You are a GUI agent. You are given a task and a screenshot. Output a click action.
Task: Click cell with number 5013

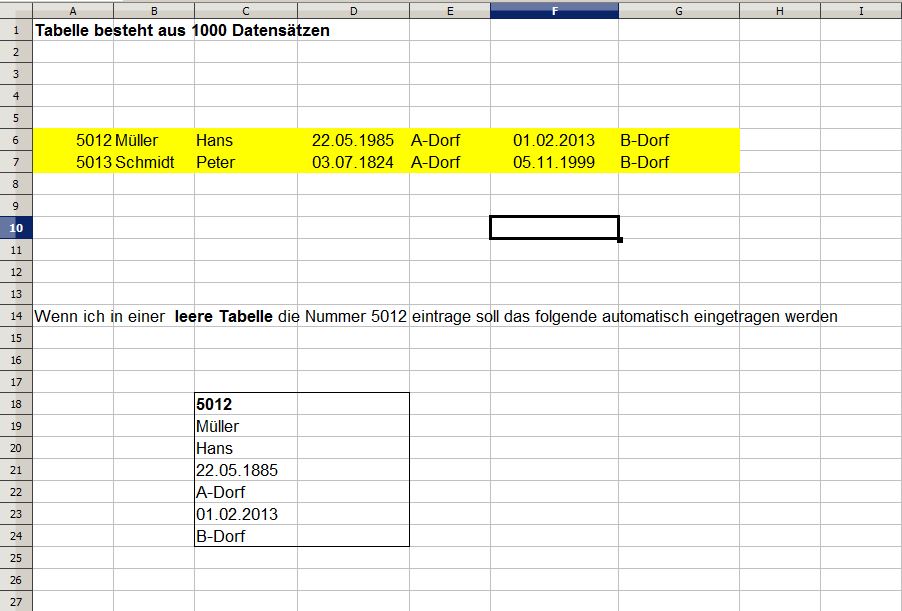[73, 162]
